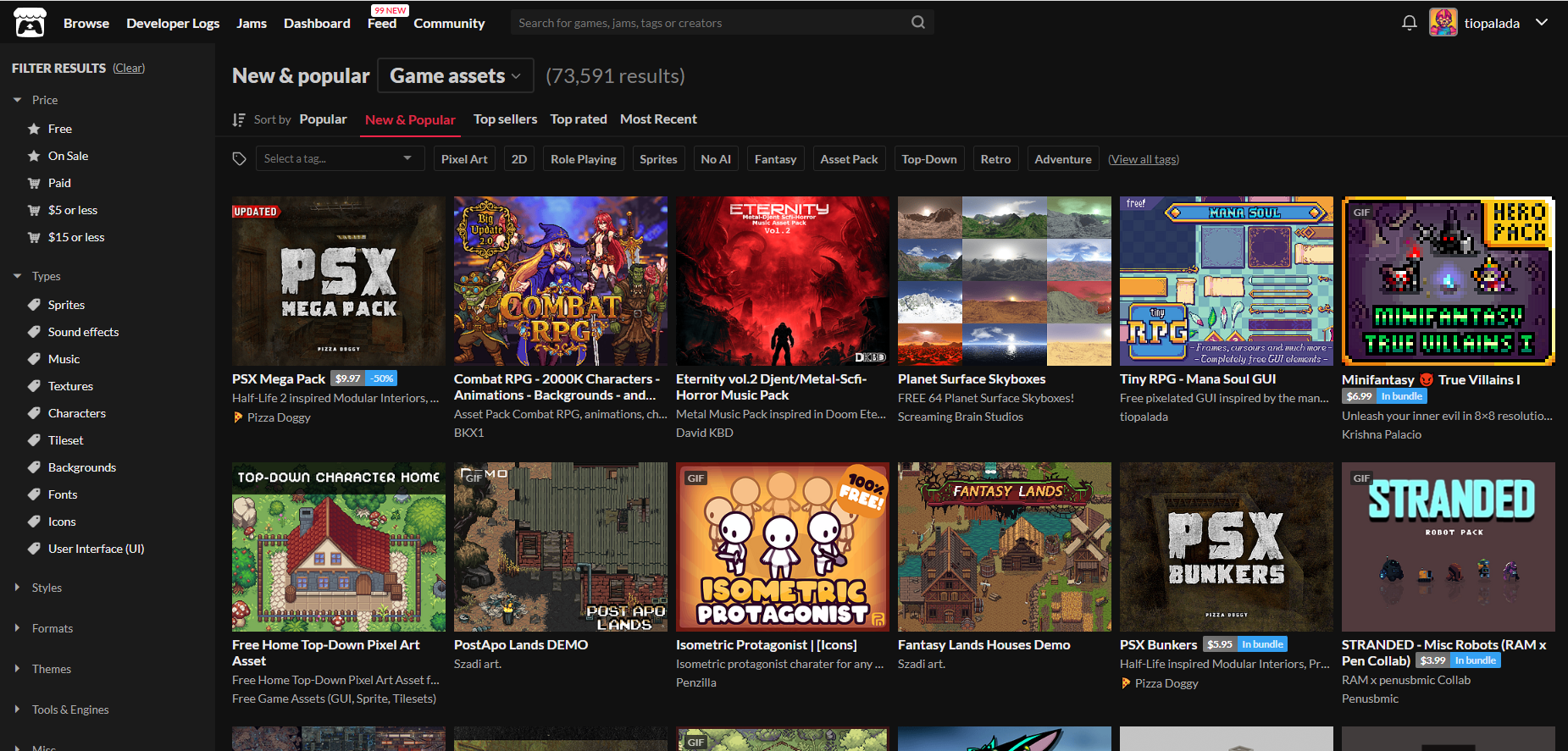The height and width of the screenshot is (751, 1568).
Task: Open PSX Mega Pack thumbnail
Action: coord(339,281)
